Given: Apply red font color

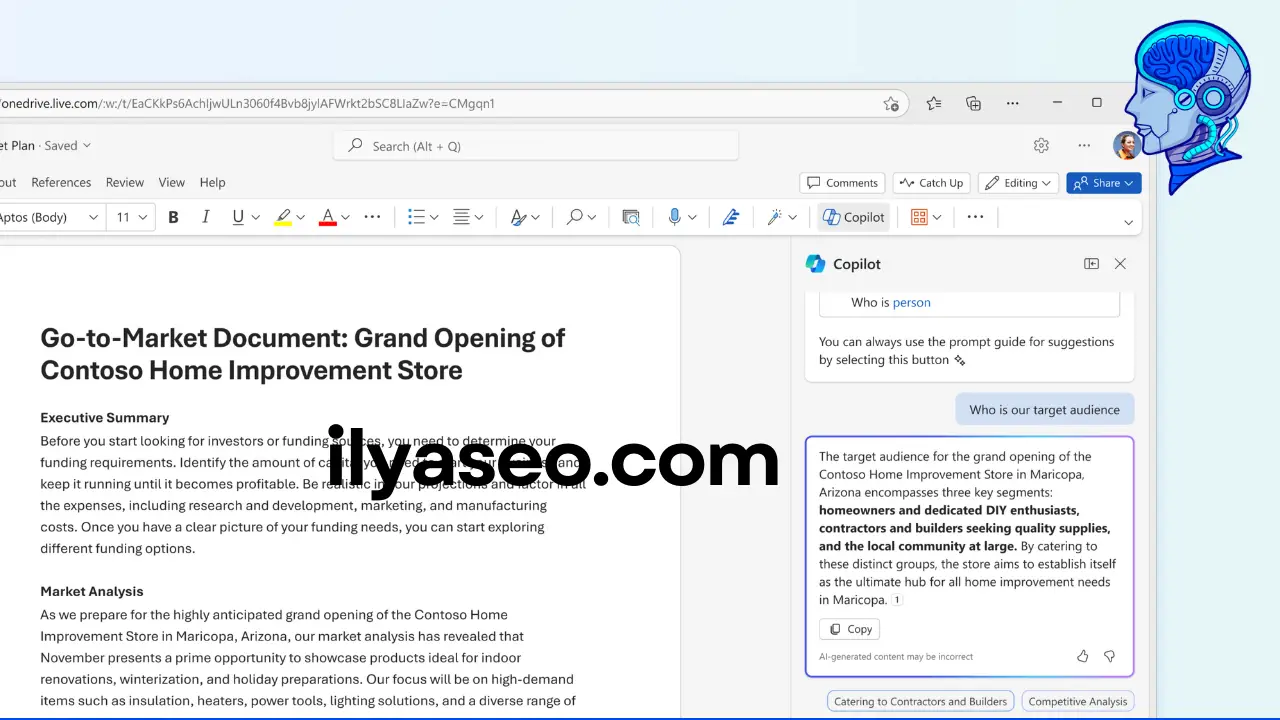Looking at the screenshot, I should pos(327,217).
